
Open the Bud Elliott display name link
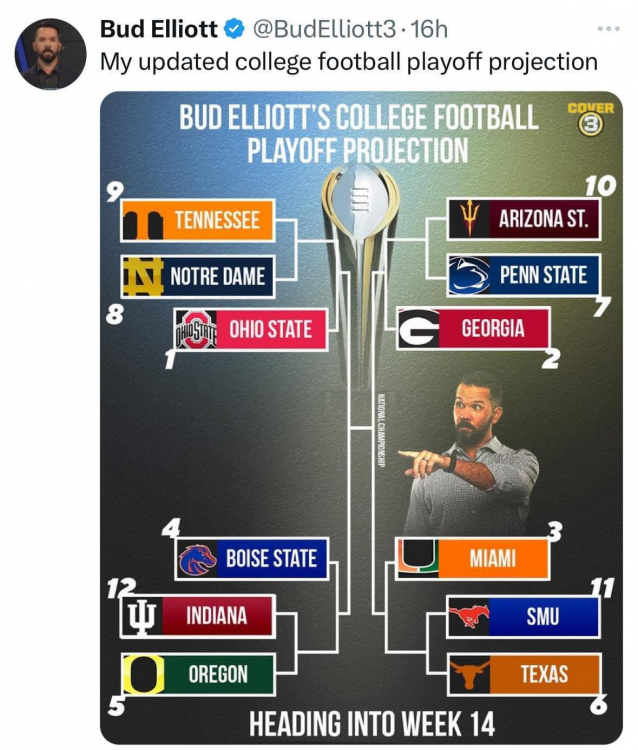click(158, 31)
